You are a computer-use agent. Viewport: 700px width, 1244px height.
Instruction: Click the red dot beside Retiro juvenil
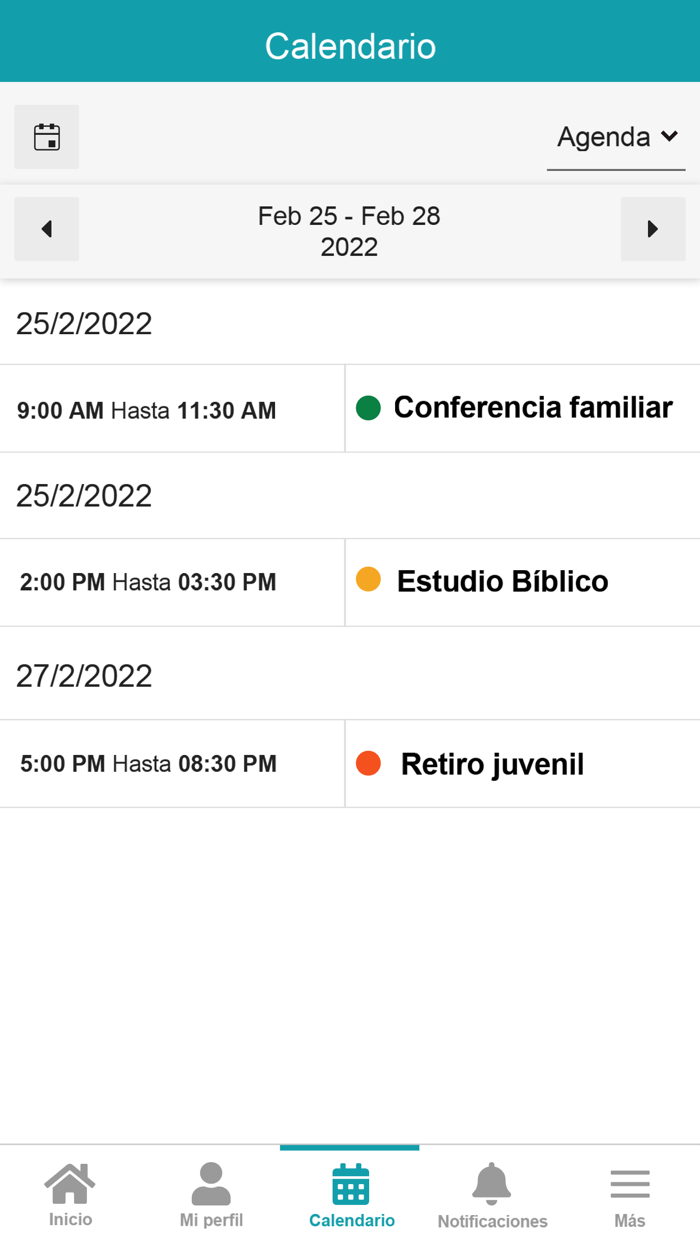coord(368,764)
